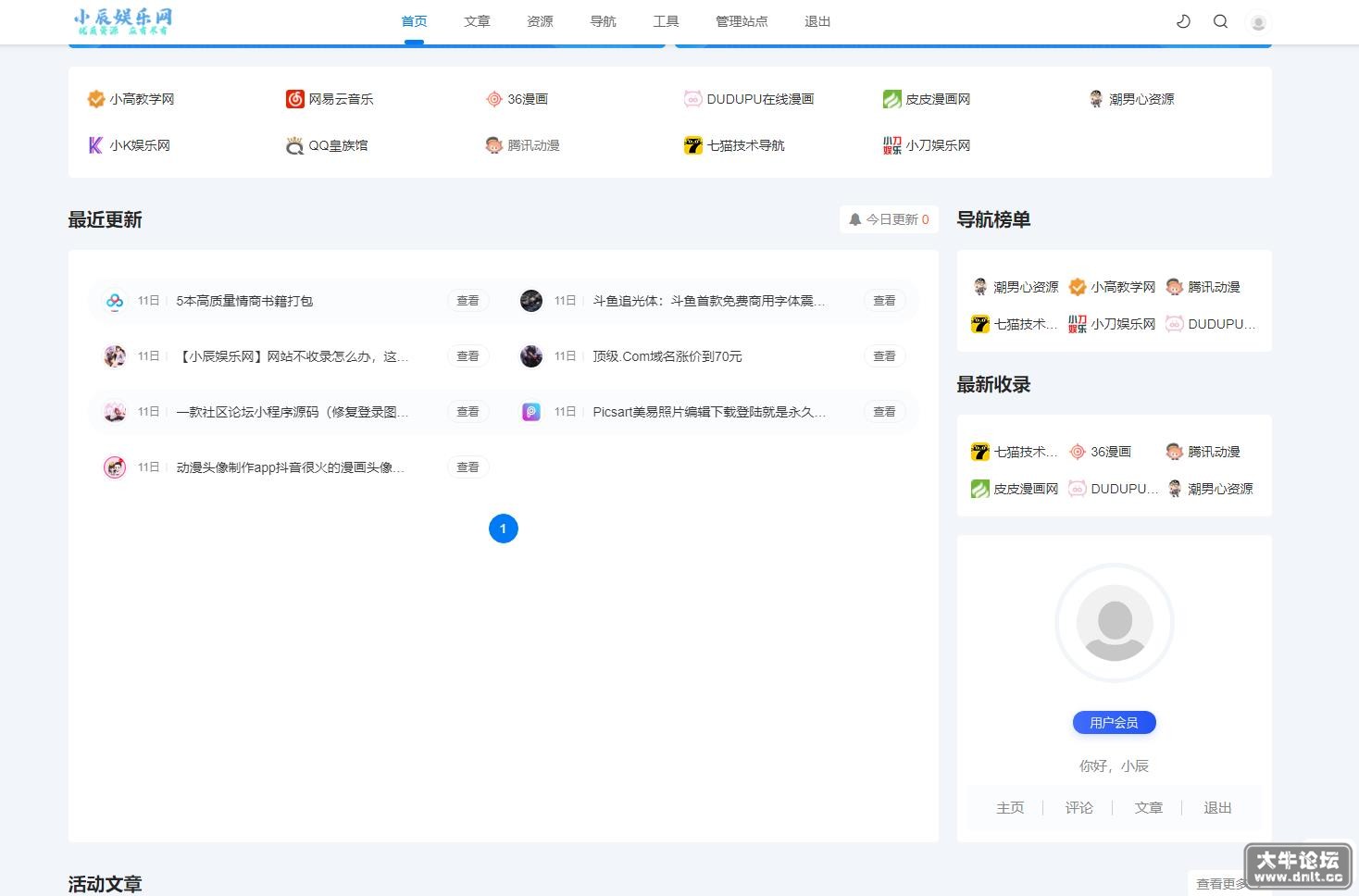Click 查看 for 斗鱼追光体 post
Viewport: 1359px width, 896px height.
pyautogui.click(x=884, y=301)
